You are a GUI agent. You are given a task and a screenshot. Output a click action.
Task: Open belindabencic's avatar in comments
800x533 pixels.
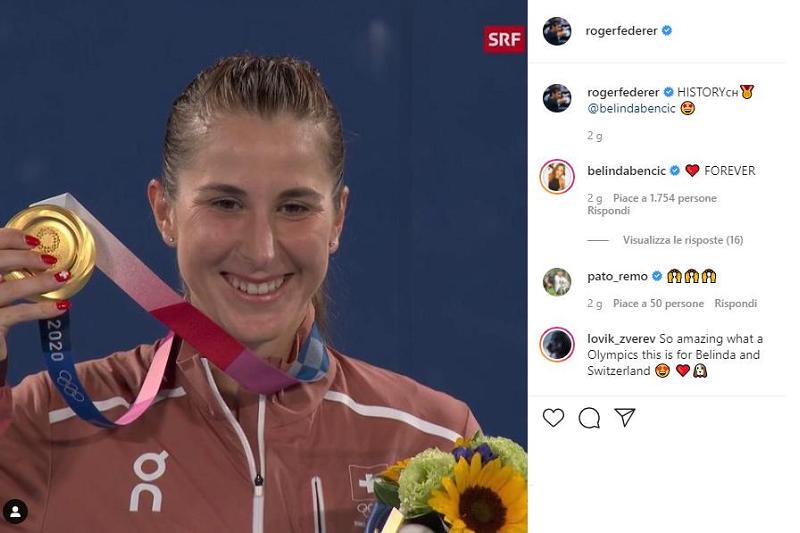click(x=557, y=176)
